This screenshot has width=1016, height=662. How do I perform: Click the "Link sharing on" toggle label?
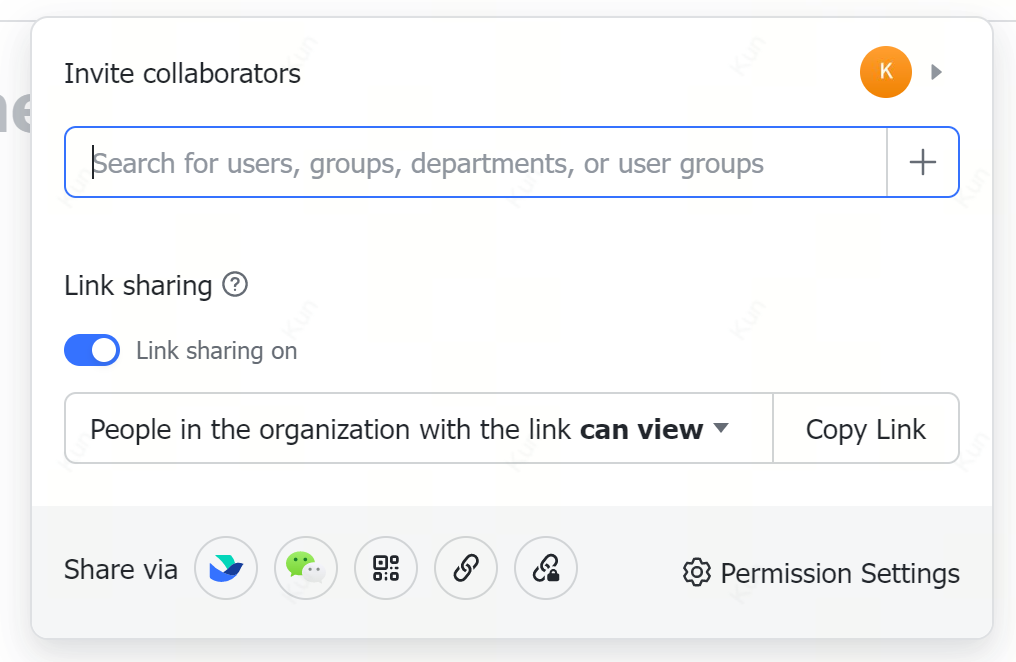[x=216, y=351]
